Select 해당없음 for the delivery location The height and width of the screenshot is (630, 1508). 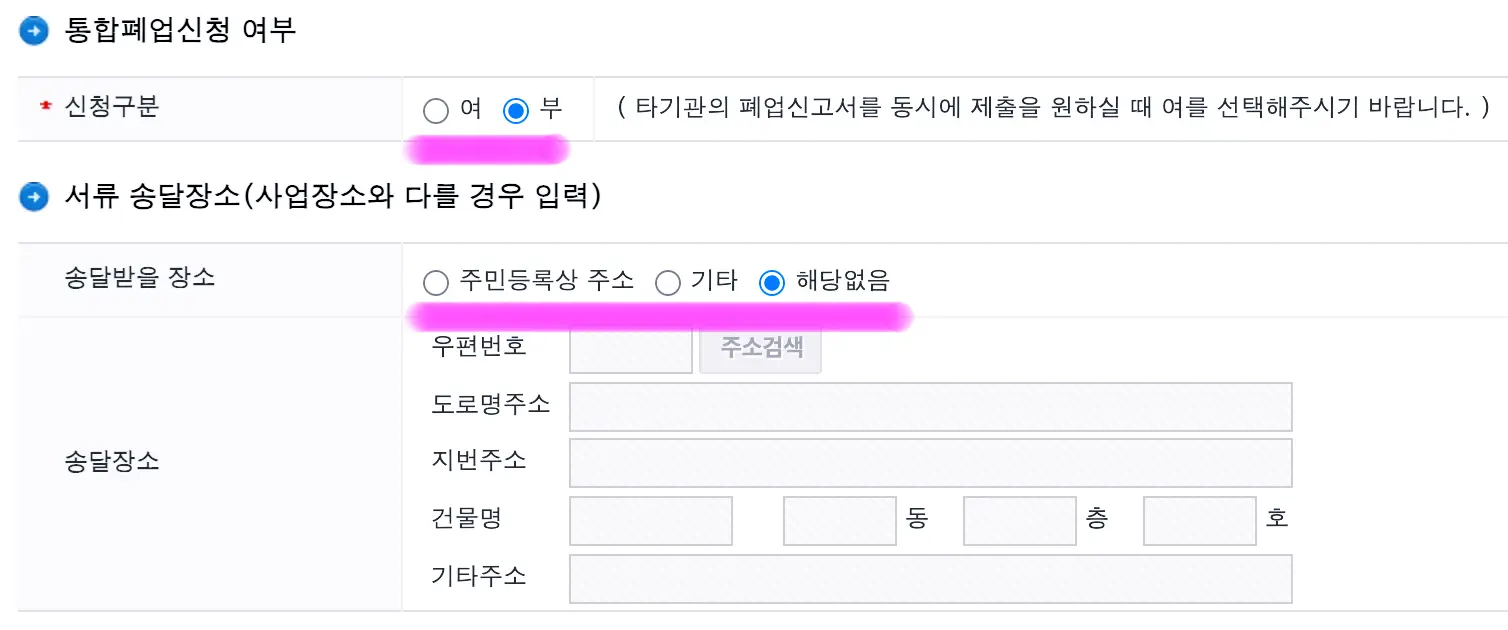click(x=771, y=281)
